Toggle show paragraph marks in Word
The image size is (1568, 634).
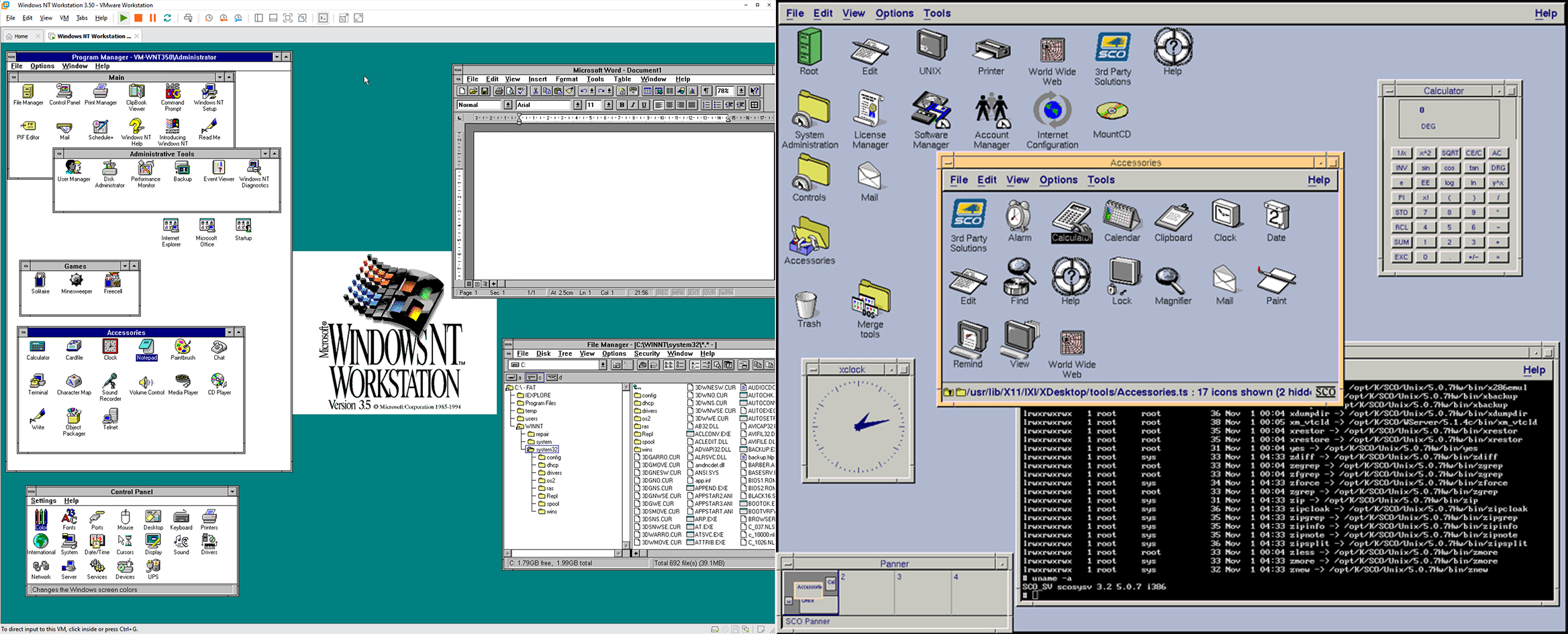[706, 91]
